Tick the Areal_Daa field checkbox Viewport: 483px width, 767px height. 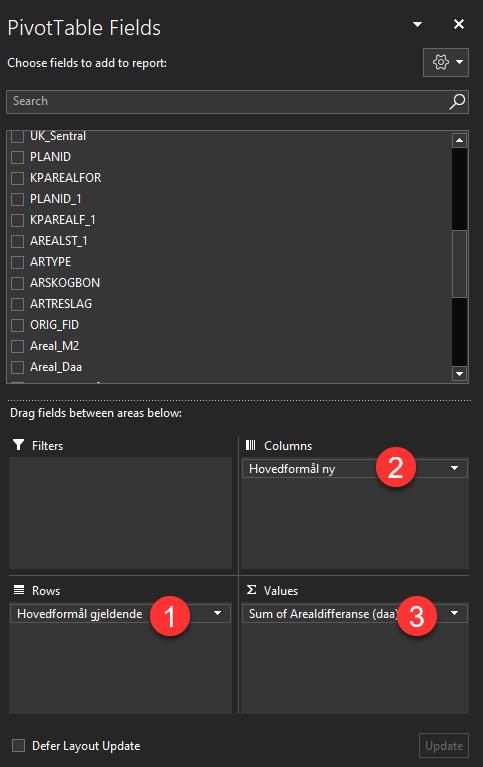pos(17,367)
